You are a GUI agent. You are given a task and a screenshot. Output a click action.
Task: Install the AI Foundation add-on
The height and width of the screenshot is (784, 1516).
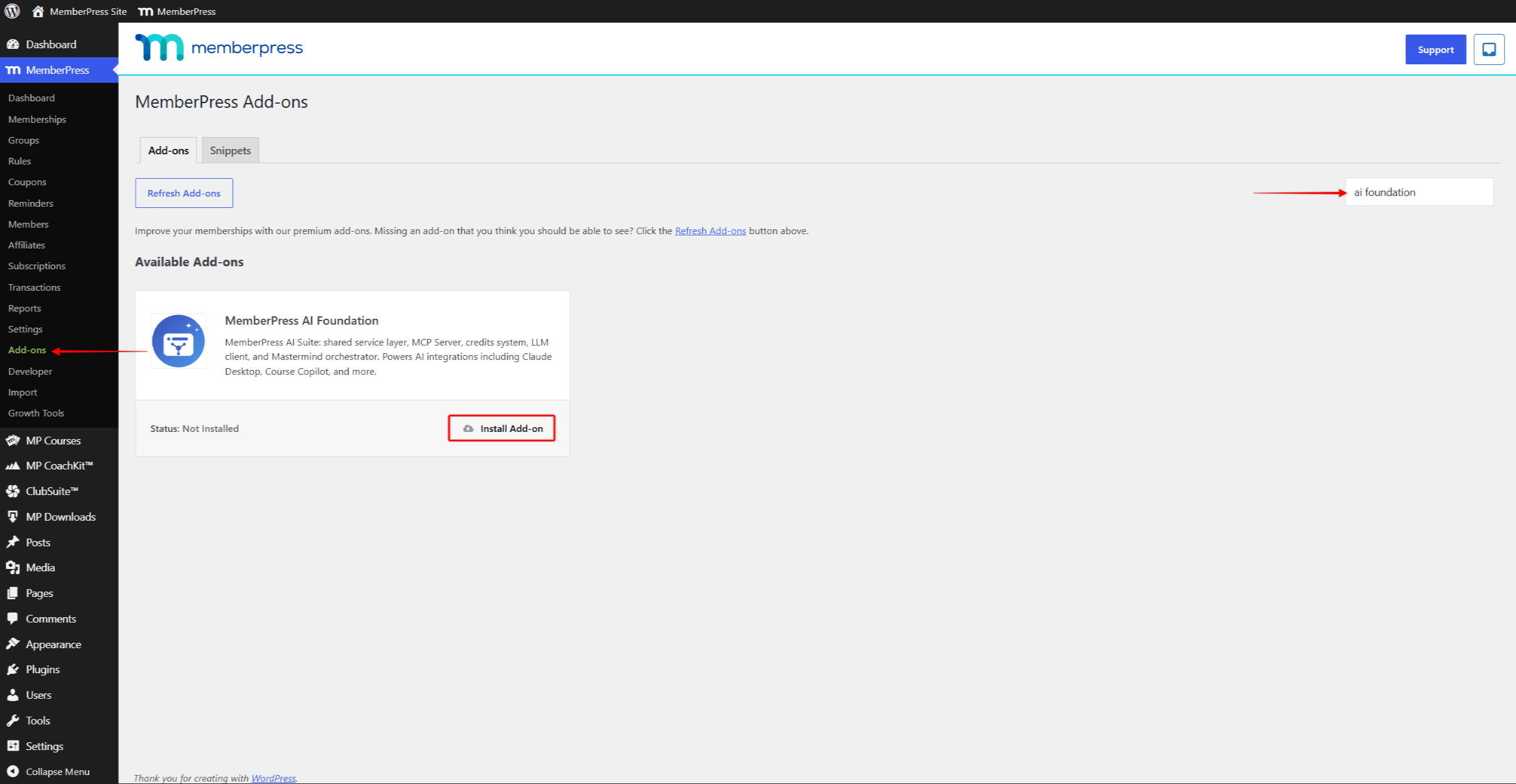pyautogui.click(x=502, y=428)
